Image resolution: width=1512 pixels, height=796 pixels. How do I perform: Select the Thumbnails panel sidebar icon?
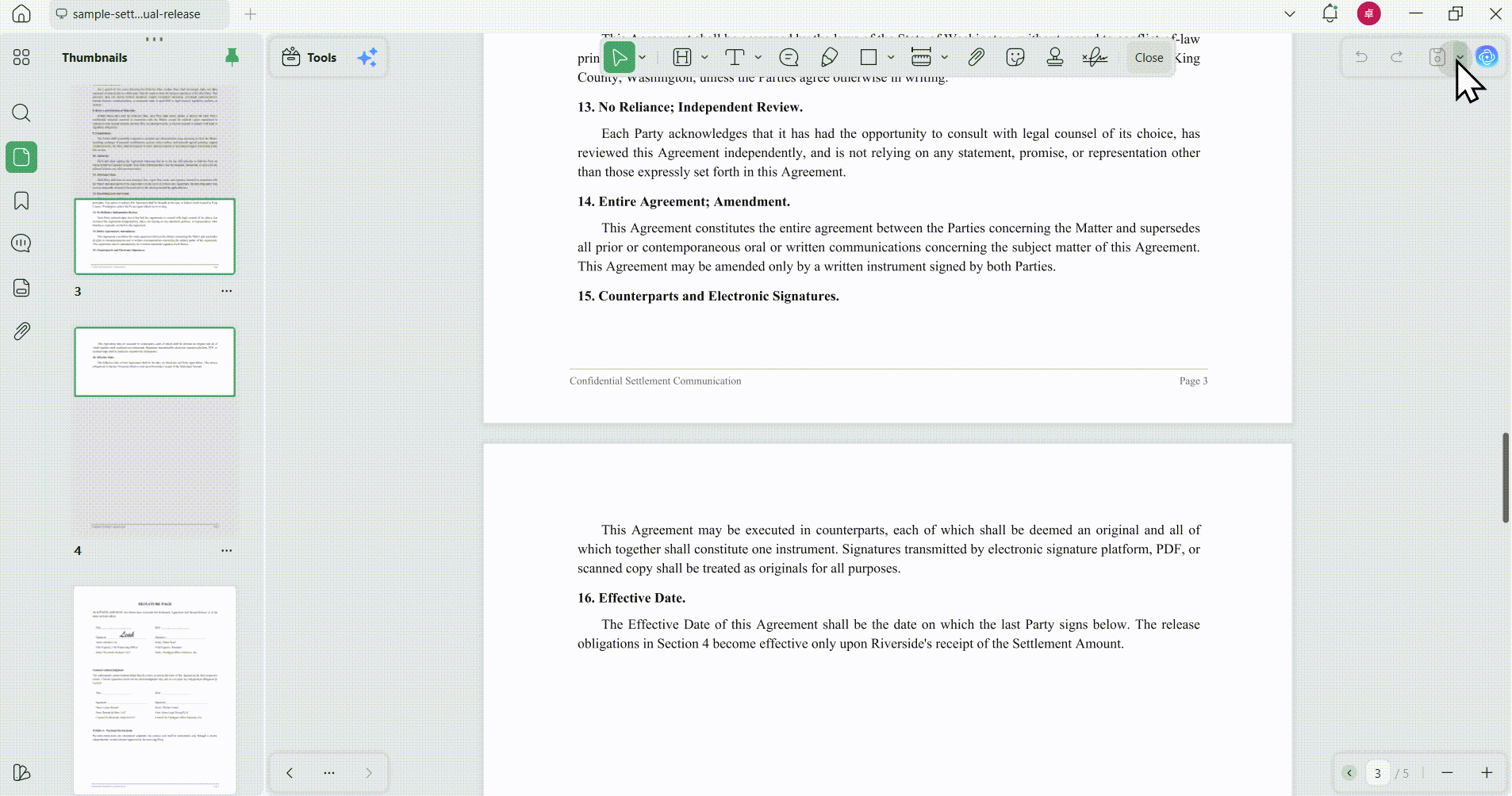[x=21, y=157]
